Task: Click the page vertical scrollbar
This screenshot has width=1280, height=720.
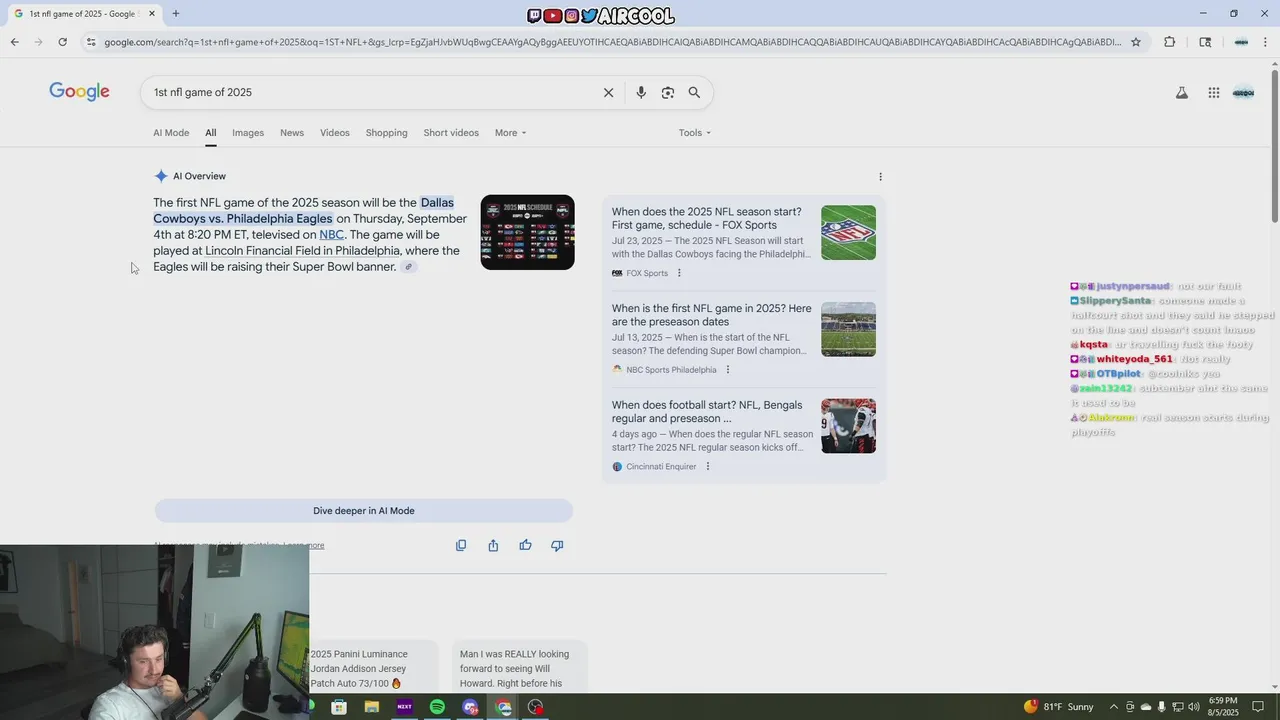Action: tap(1275, 375)
